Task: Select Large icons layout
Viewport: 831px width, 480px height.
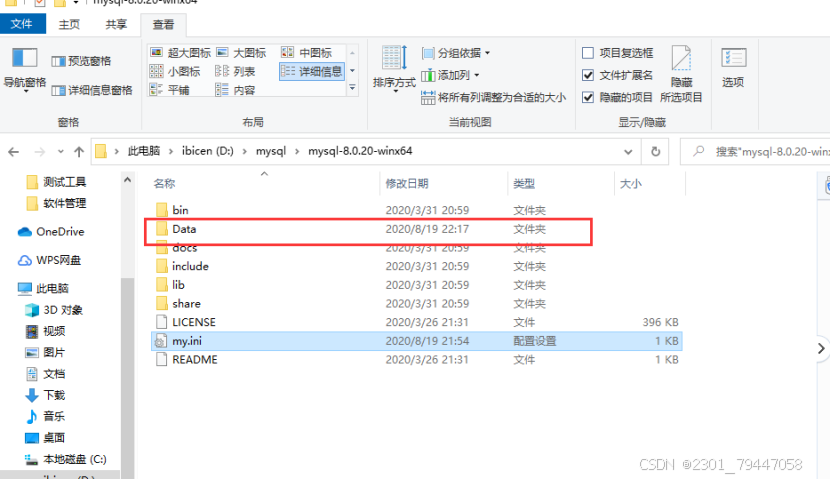Action: click(242, 53)
